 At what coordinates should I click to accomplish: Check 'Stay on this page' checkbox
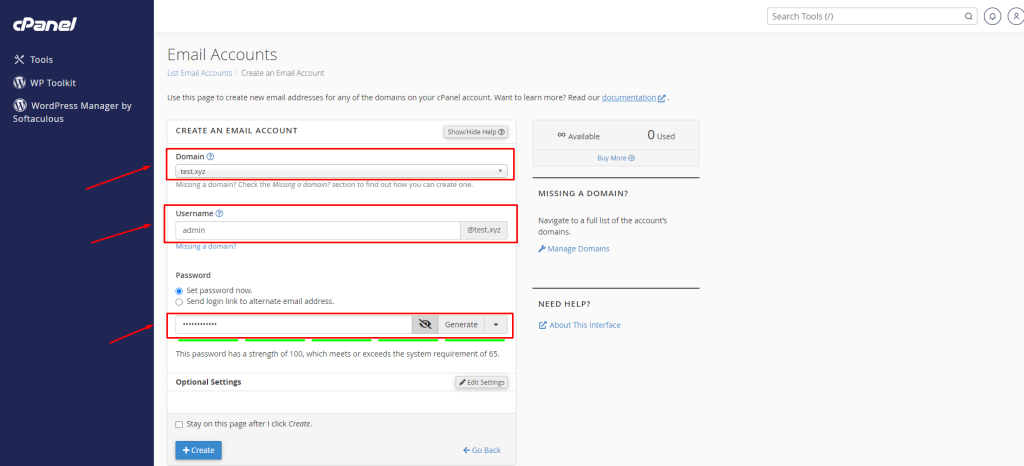[179, 424]
